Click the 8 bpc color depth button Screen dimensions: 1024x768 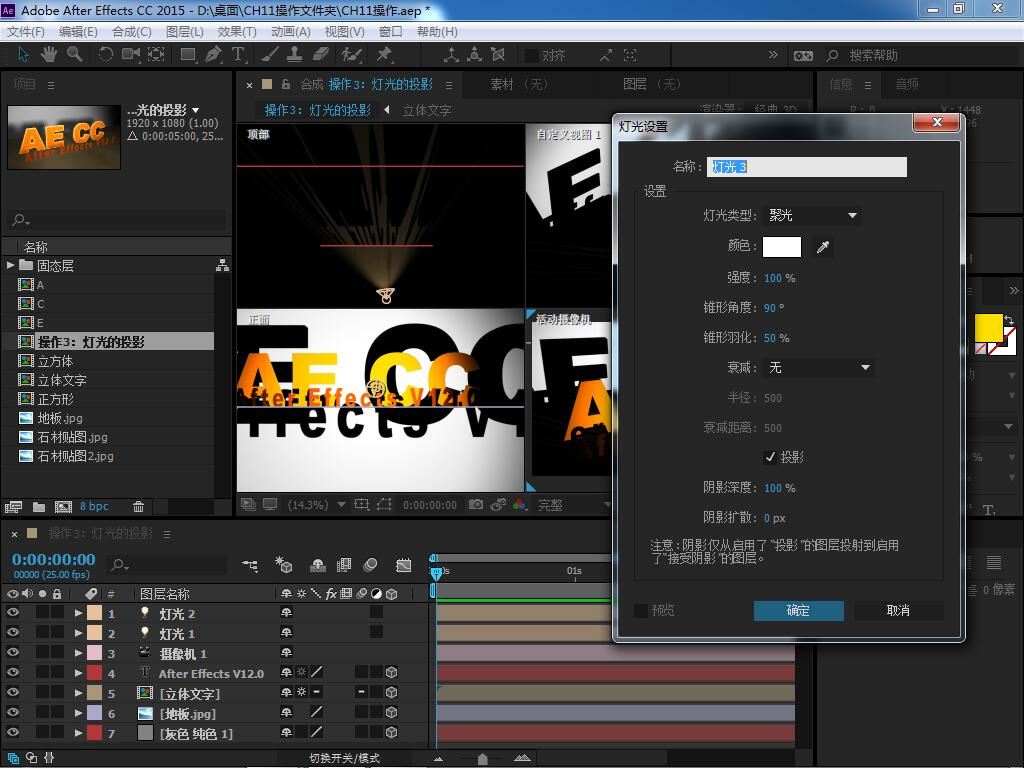click(94, 506)
